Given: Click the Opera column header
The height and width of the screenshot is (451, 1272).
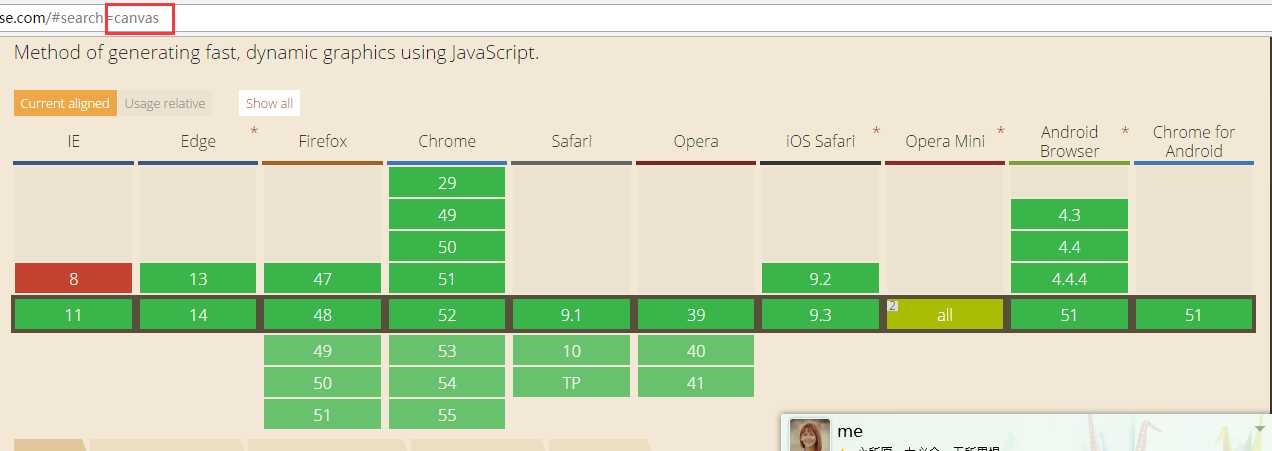Looking at the screenshot, I should click(x=696, y=141).
